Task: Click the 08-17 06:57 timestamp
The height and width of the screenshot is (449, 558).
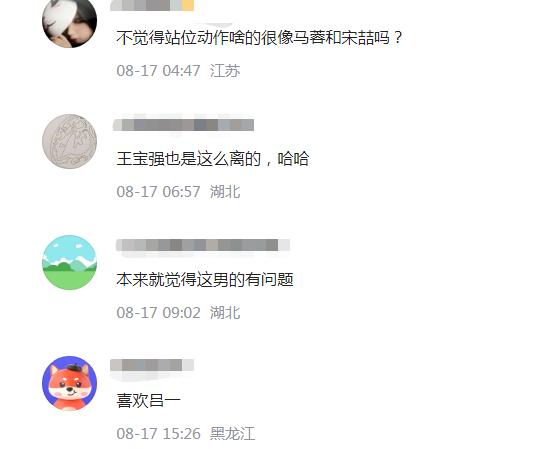Action: [x=158, y=192]
